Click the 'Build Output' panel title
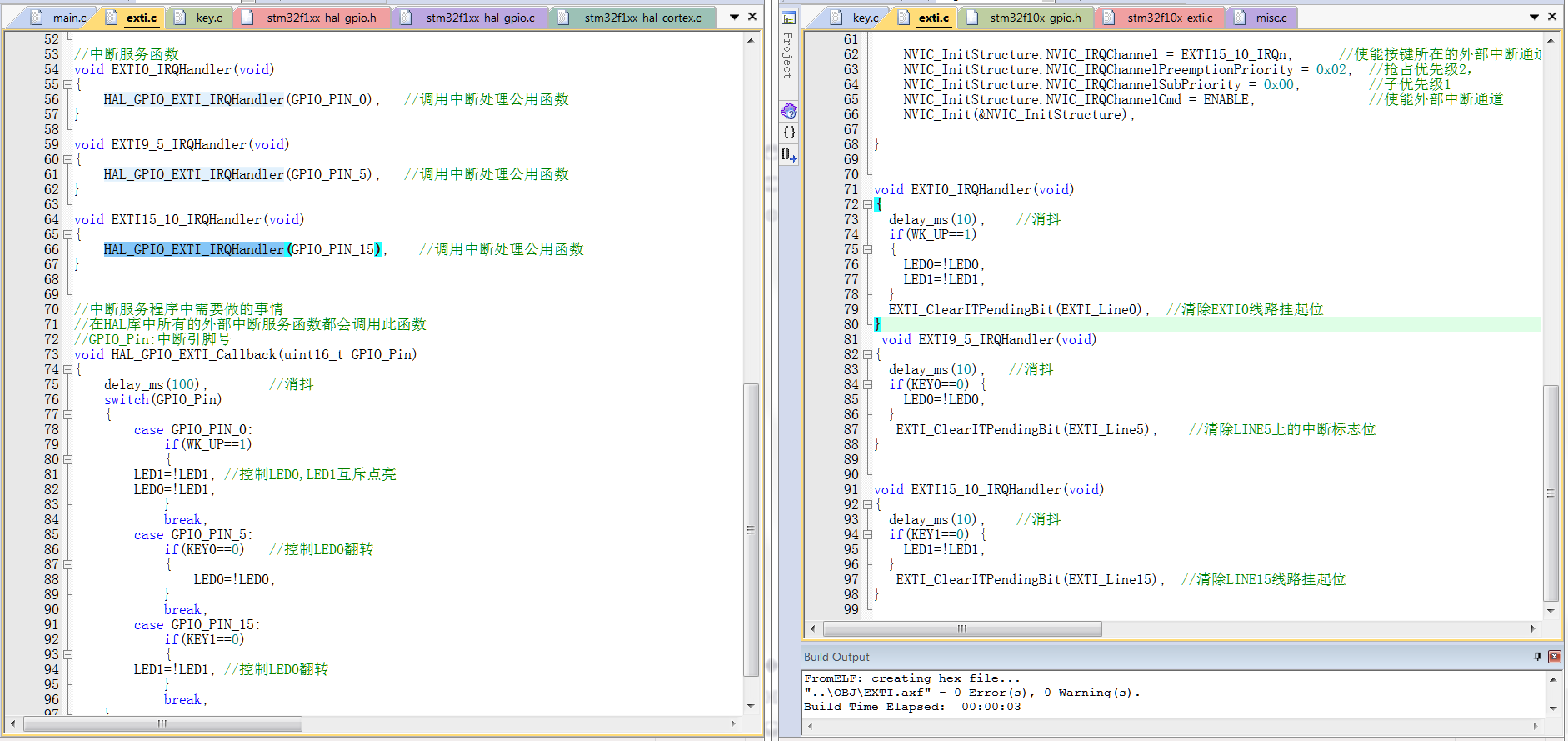This screenshot has height=741, width=1568. tap(836, 657)
